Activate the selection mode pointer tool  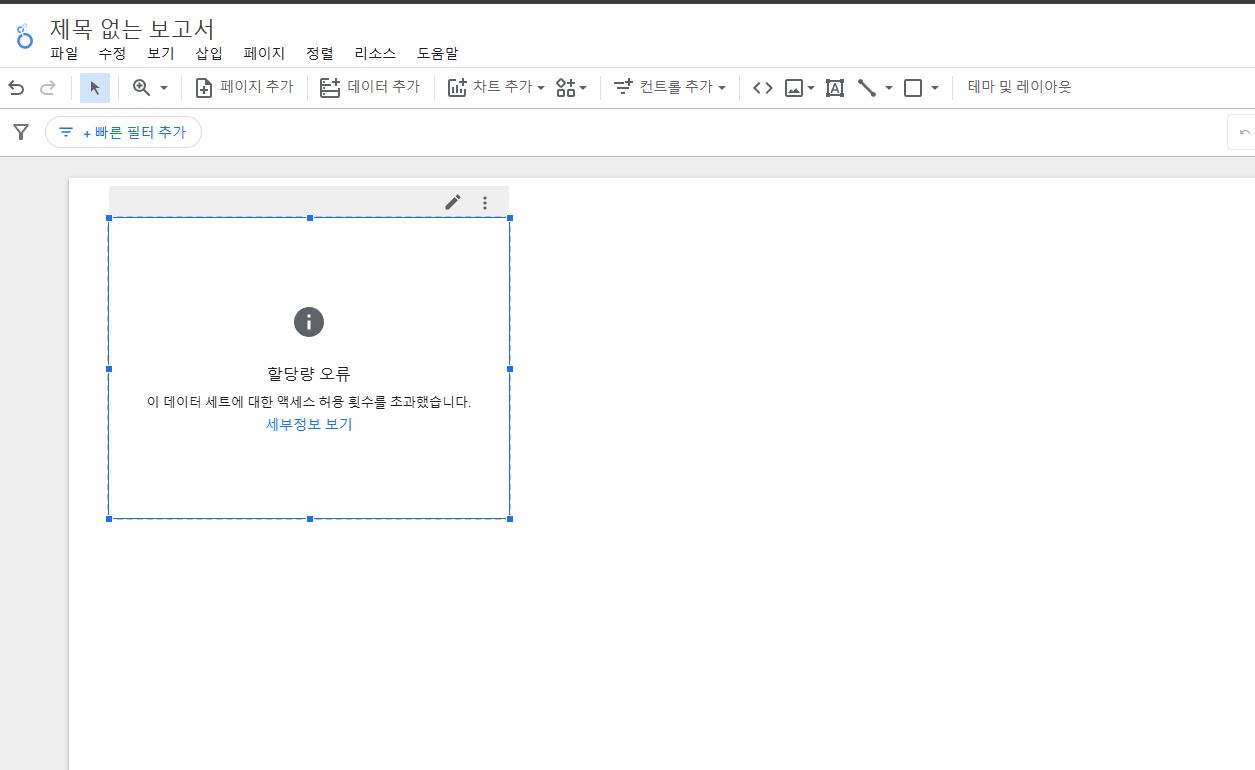(x=95, y=88)
